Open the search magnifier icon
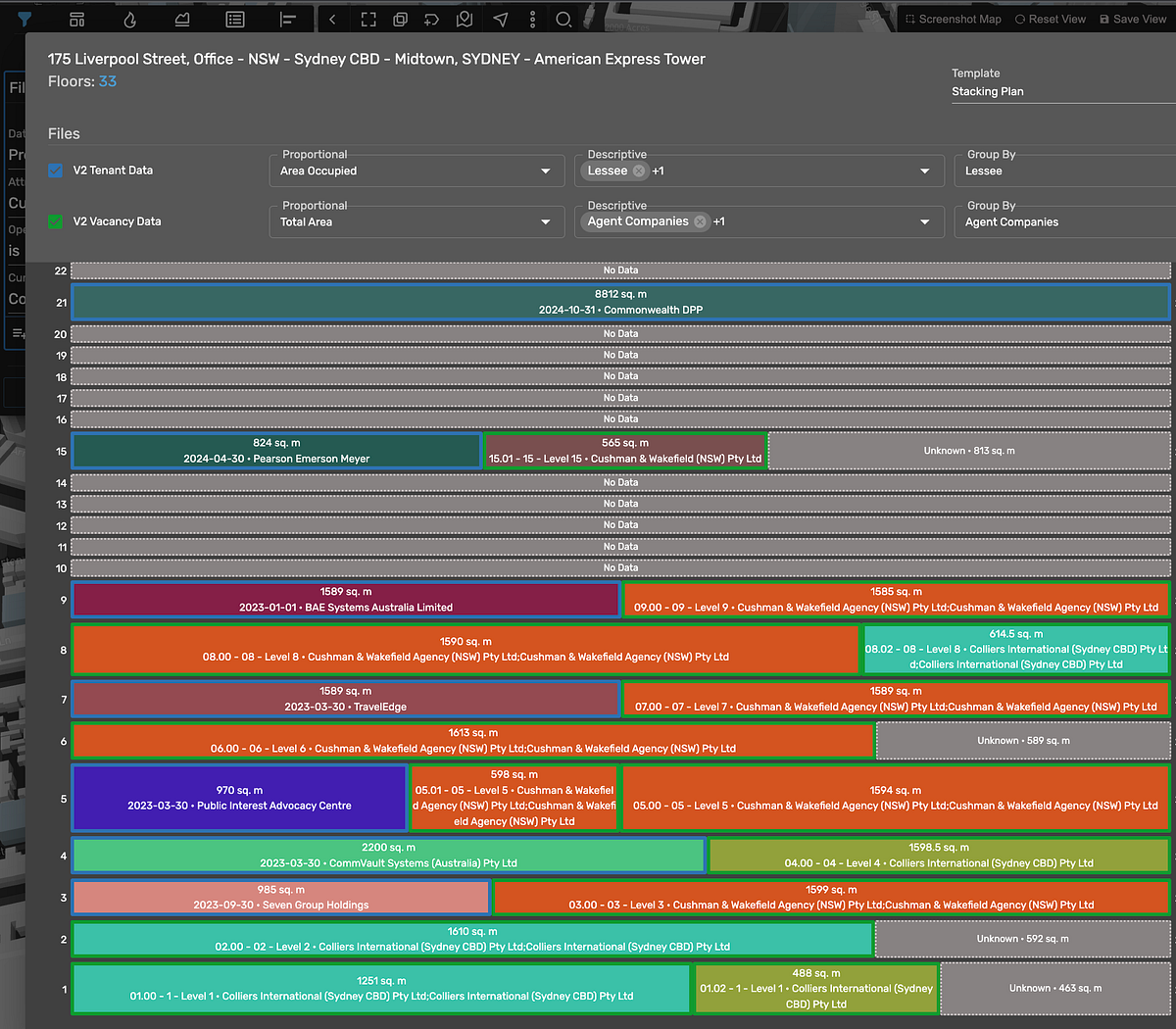The width and height of the screenshot is (1176, 1029). coord(563,19)
